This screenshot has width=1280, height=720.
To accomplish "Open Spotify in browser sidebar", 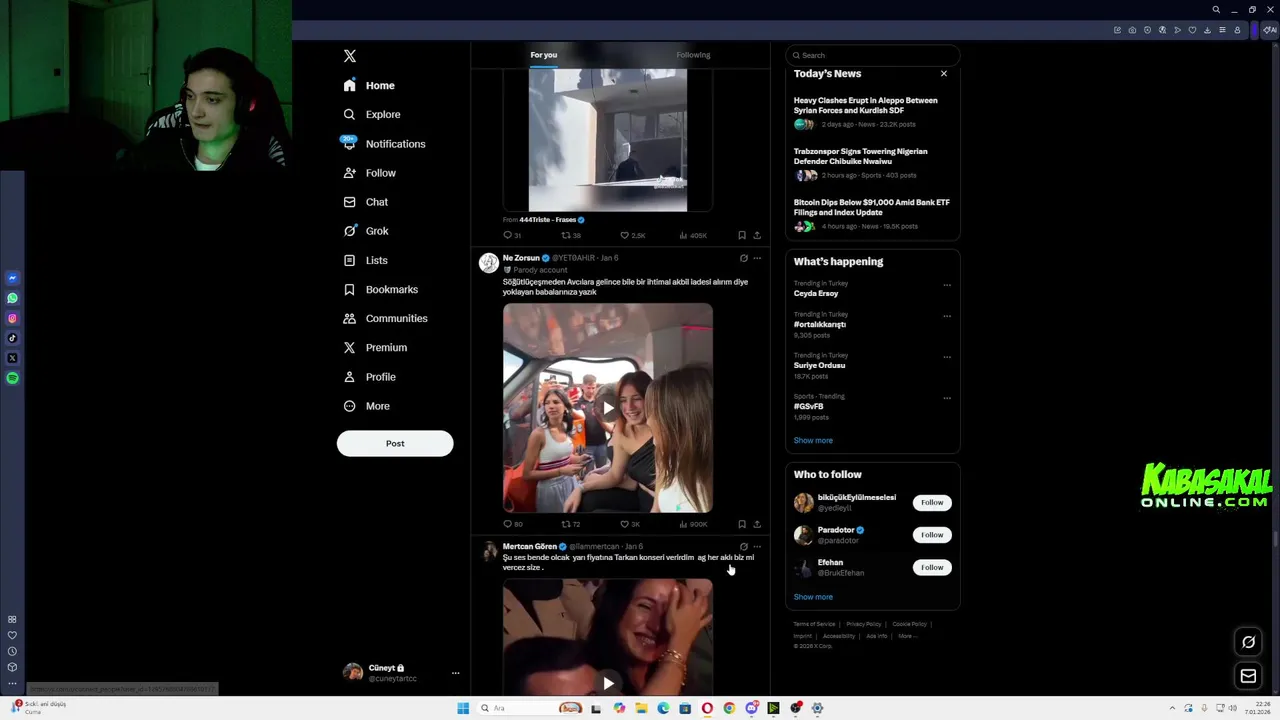I will click(x=12, y=378).
